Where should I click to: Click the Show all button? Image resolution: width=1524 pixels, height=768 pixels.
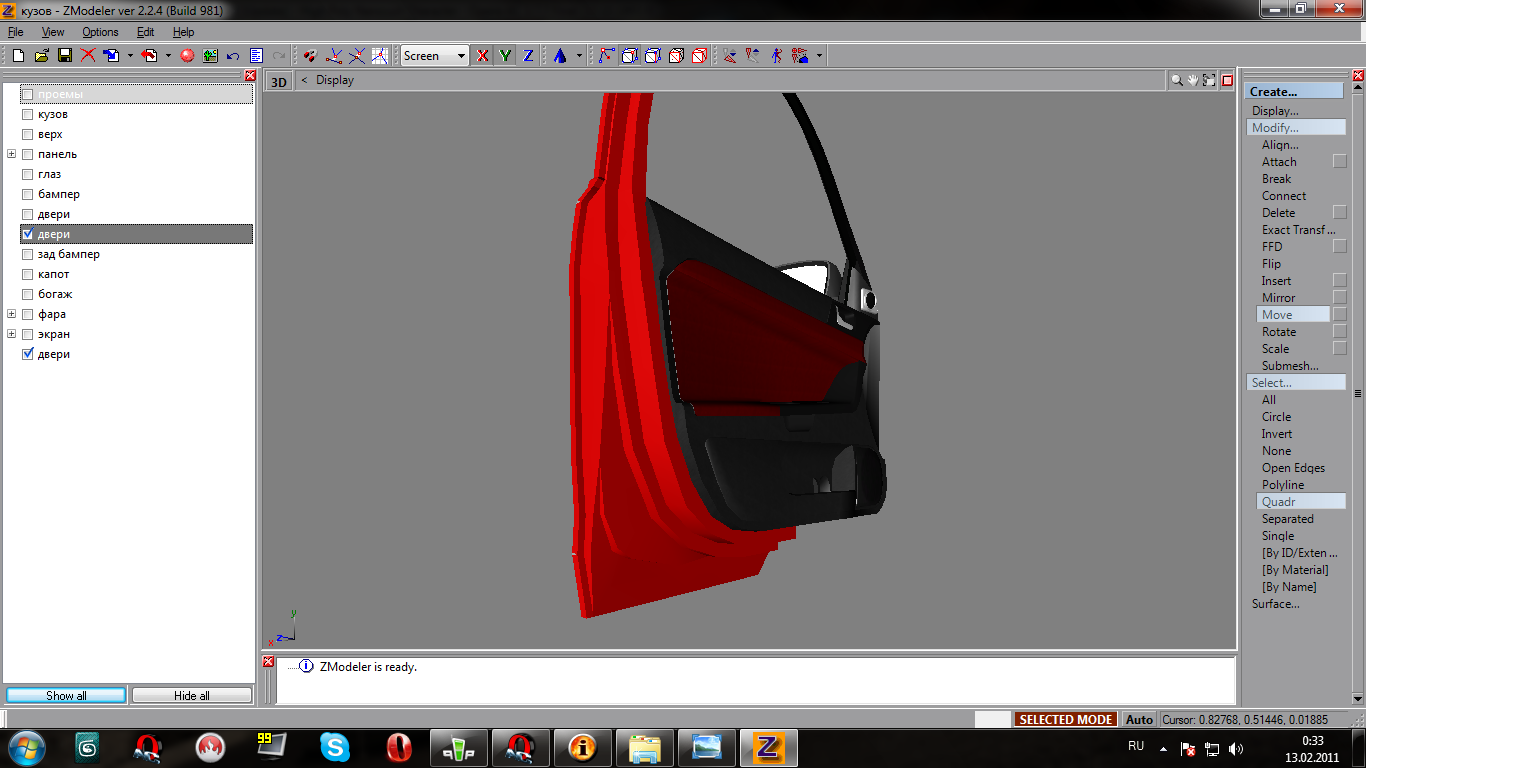(66, 696)
